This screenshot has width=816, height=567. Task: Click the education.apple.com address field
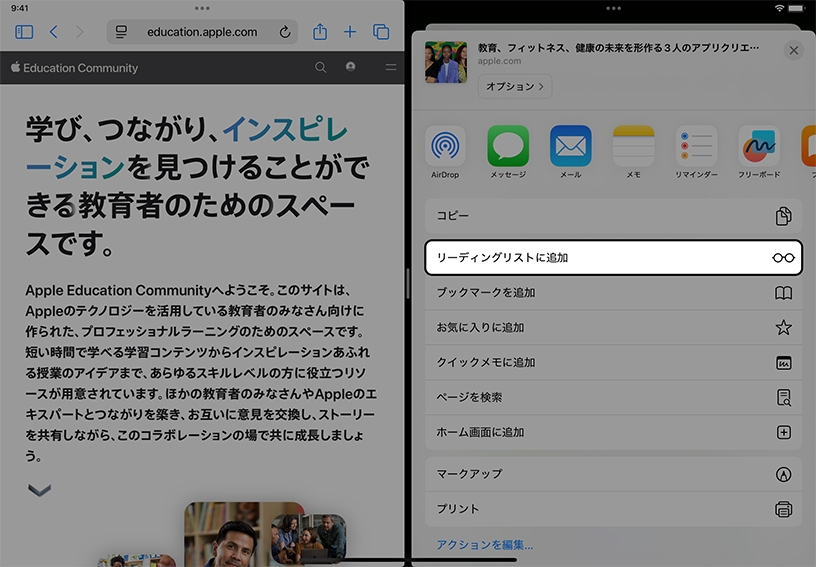pyautogui.click(x=201, y=32)
